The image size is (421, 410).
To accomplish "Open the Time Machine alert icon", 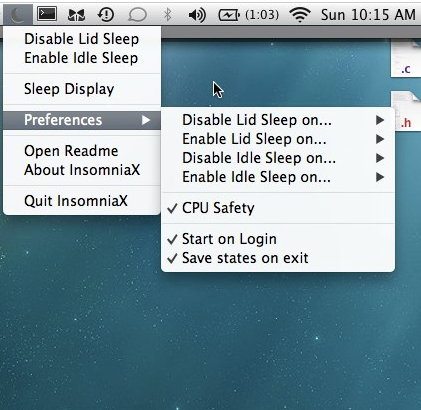I will coord(106,15).
